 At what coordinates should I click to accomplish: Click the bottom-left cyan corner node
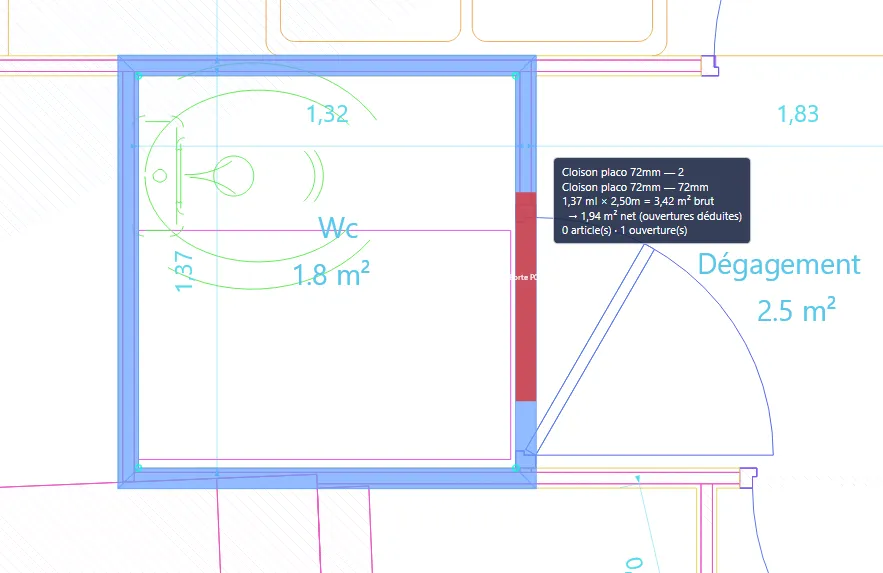coord(139,467)
